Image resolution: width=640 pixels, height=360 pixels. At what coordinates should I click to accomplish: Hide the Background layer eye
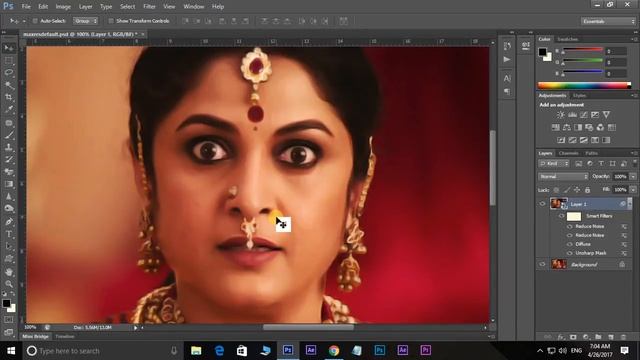[x=542, y=264]
